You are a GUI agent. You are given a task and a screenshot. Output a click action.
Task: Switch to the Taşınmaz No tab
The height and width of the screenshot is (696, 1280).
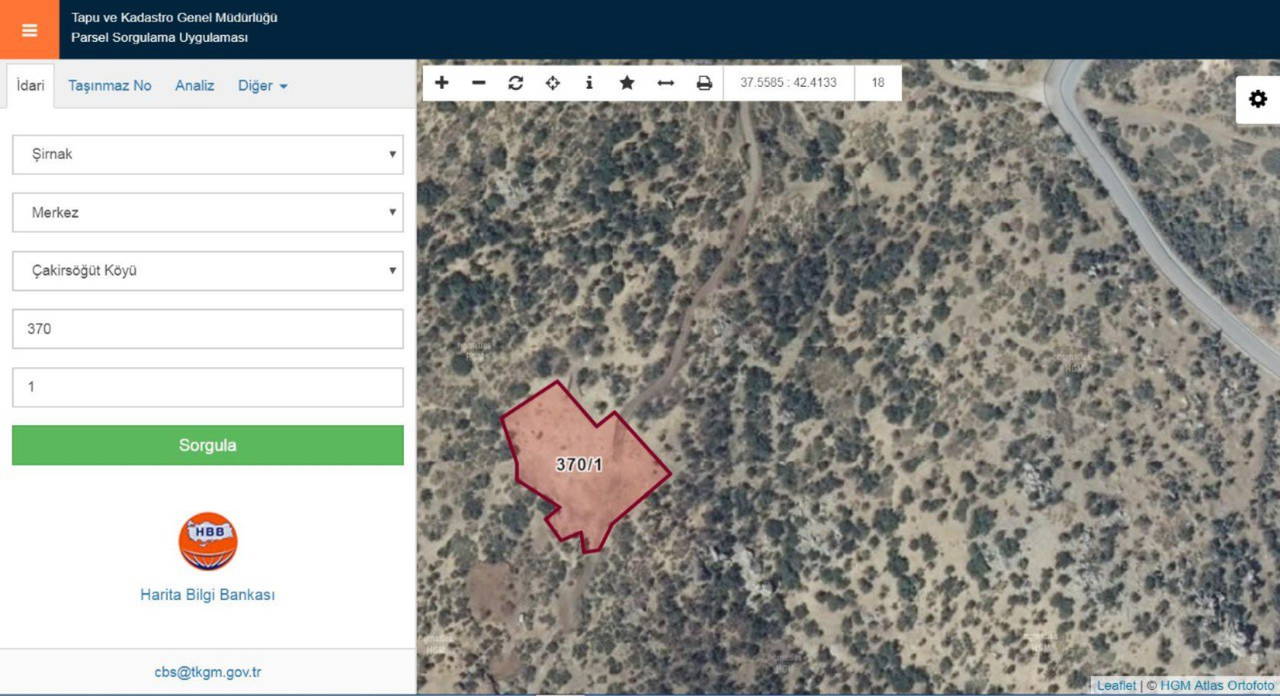110,86
